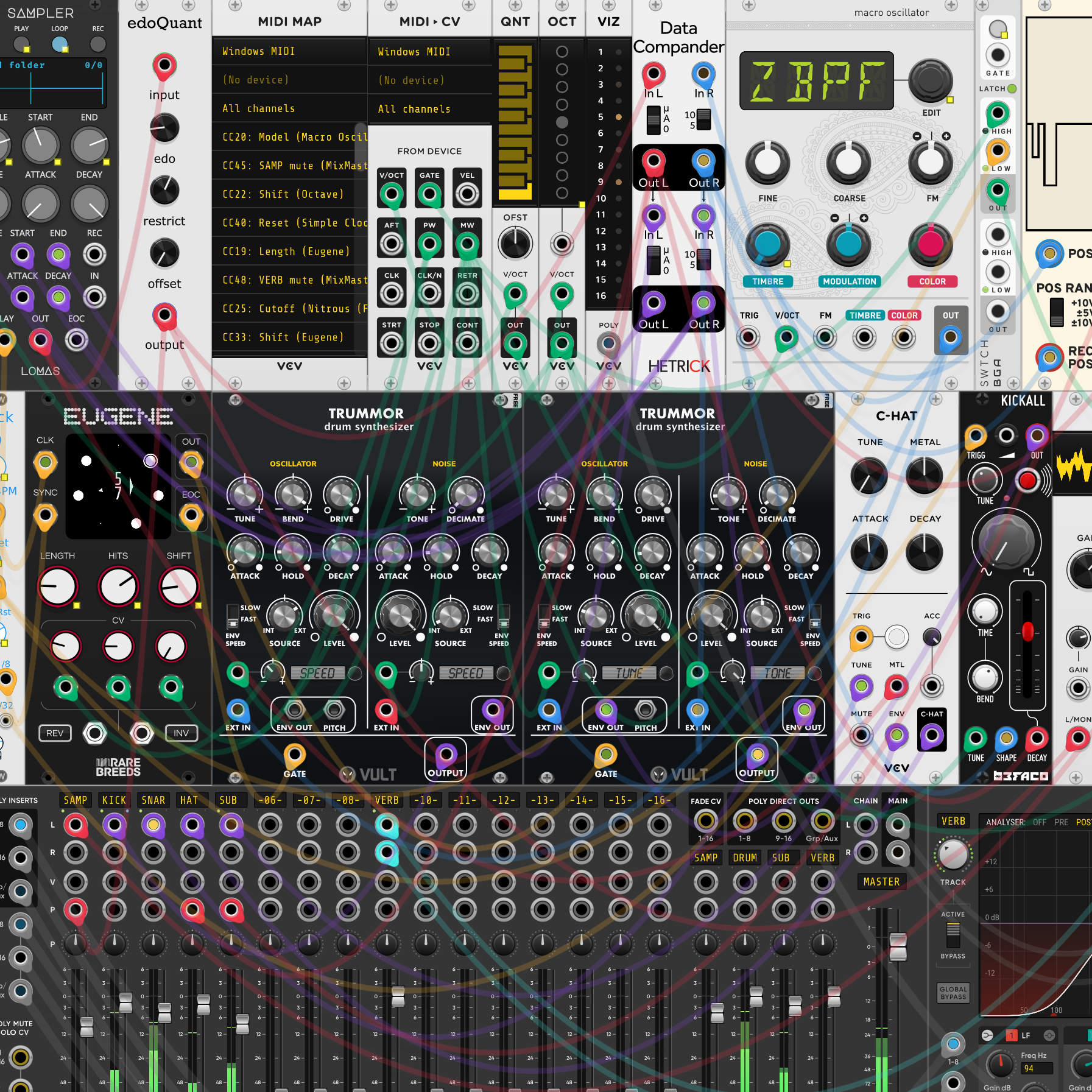Click the Eugene LENGTH knob
Screen dimensions: 1092x1092
58,587
